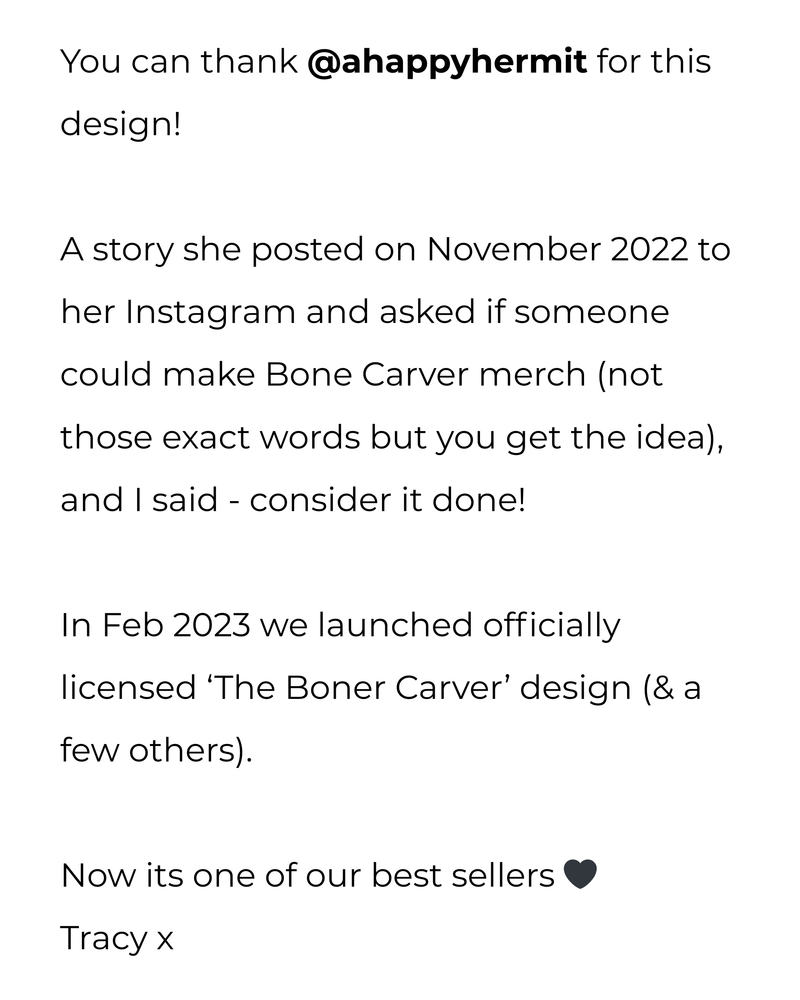
Task: Click the @ahappyhermit mention
Action: click(x=448, y=62)
